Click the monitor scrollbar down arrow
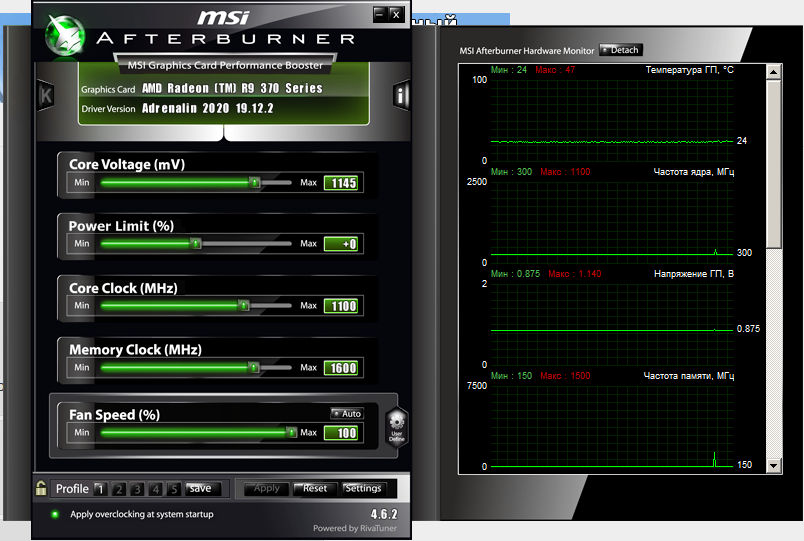The image size is (804, 541). pyautogui.click(x=774, y=466)
